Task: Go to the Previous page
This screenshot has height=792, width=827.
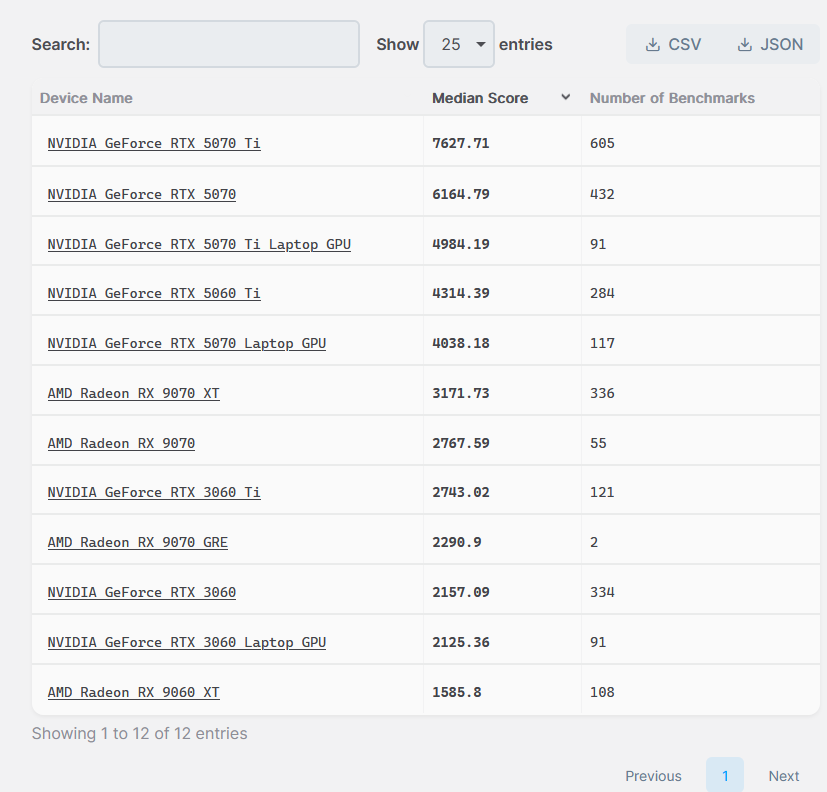Action: (x=653, y=776)
